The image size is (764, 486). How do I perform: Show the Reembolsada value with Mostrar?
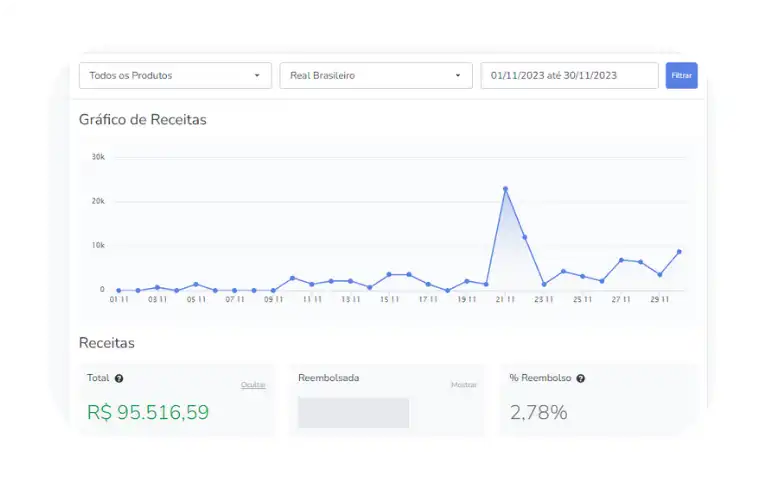point(463,385)
